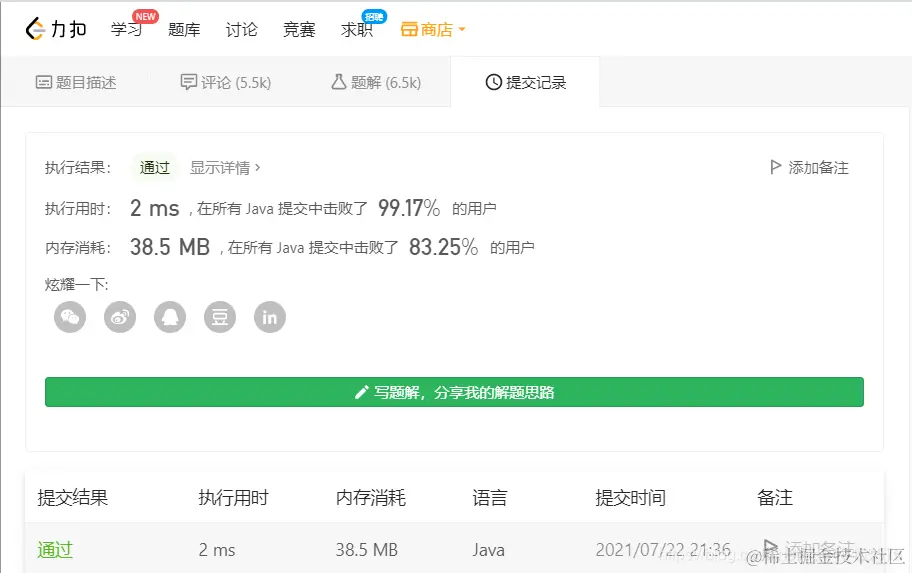Open the 学习 menu item

coord(126,29)
